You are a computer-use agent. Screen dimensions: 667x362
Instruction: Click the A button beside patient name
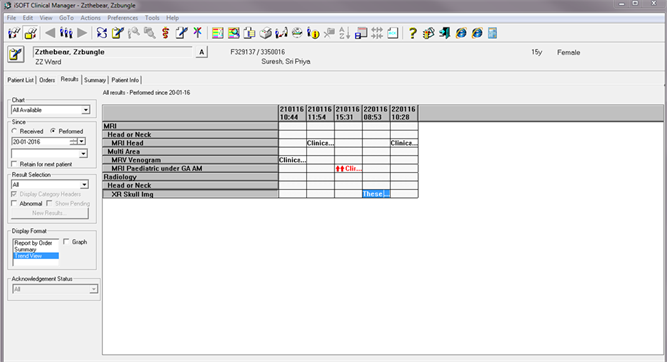(x=202, y=52)
